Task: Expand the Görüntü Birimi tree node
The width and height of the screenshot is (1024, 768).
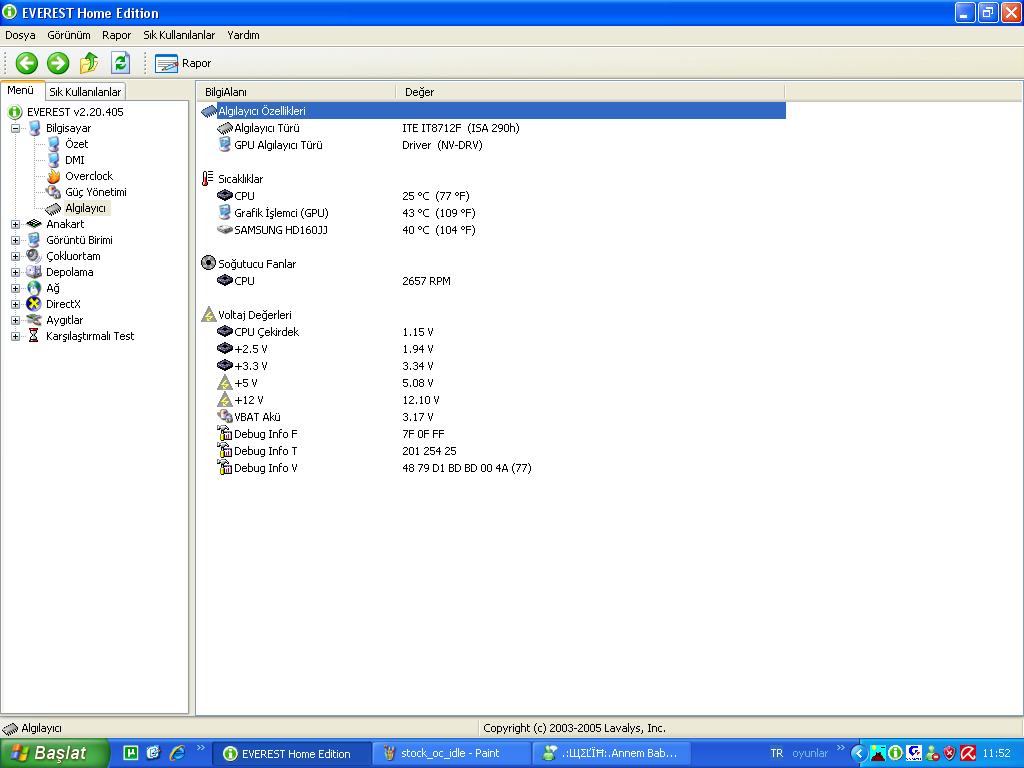Action: click(16, 240)
